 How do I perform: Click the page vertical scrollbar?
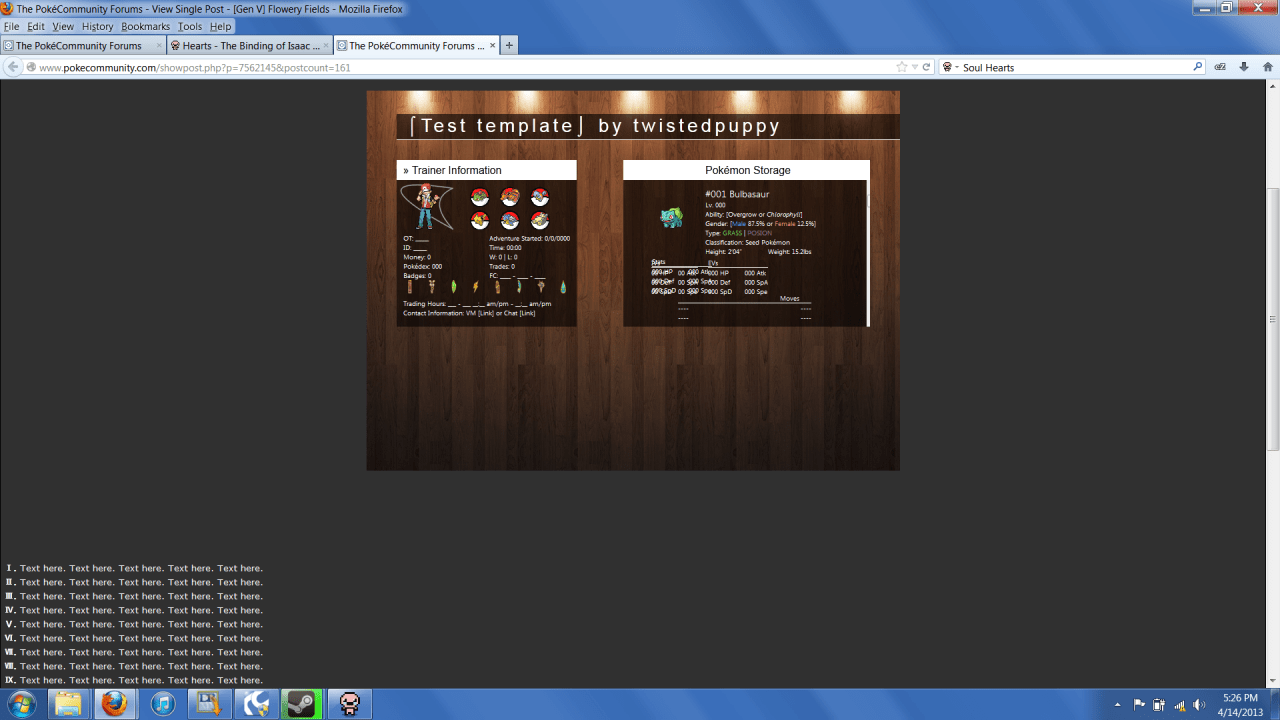[1273, 320]
